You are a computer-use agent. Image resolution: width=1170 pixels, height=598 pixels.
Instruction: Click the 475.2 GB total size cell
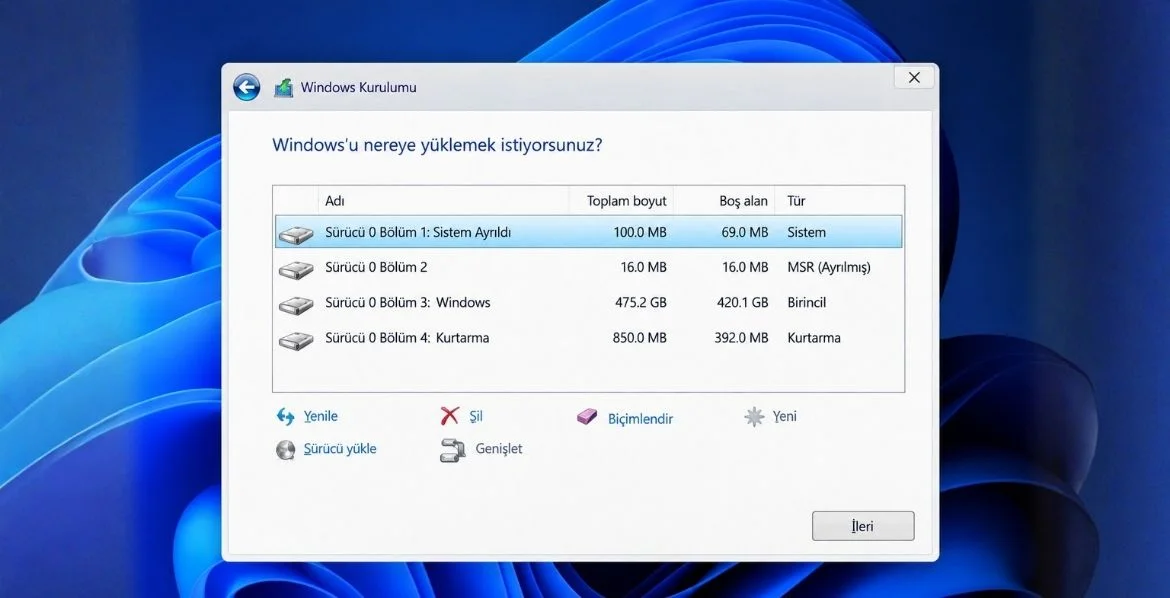click(639, 302)
